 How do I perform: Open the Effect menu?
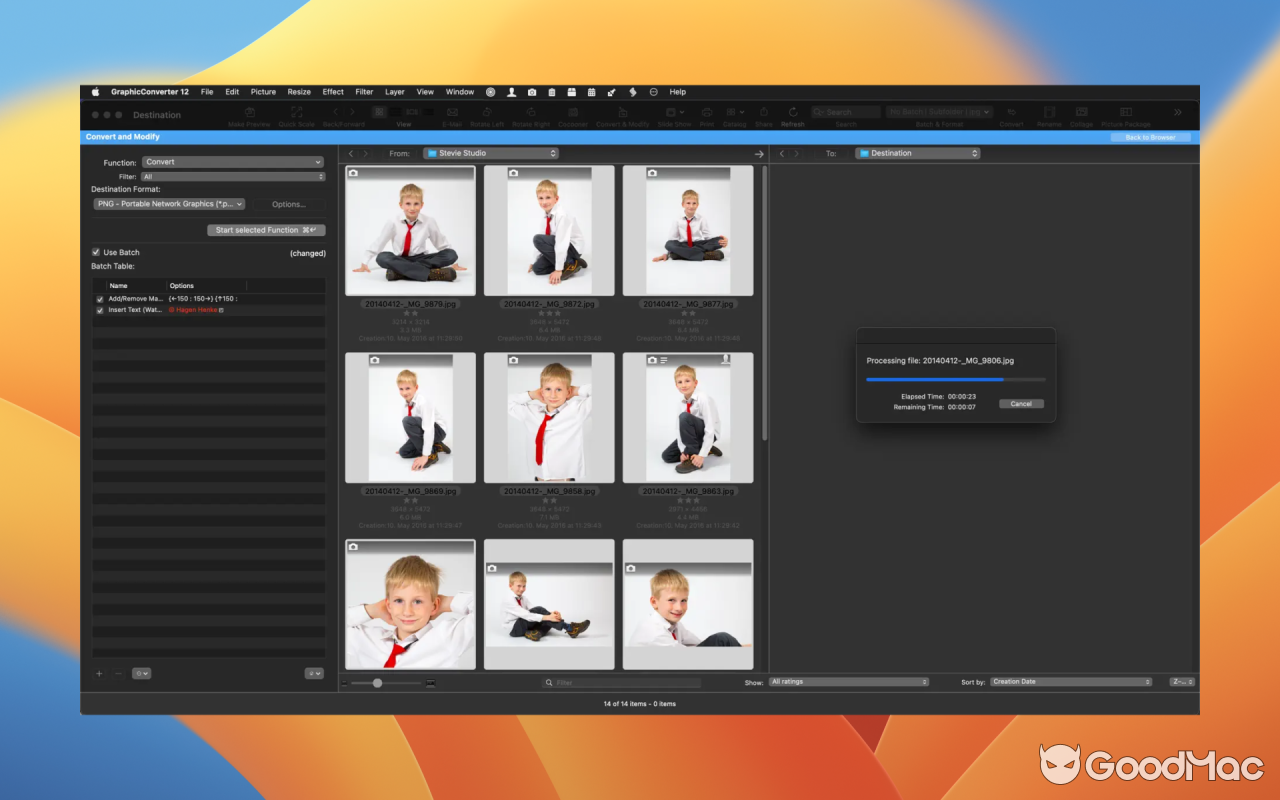pyautogui.click(x=332, y=91)
